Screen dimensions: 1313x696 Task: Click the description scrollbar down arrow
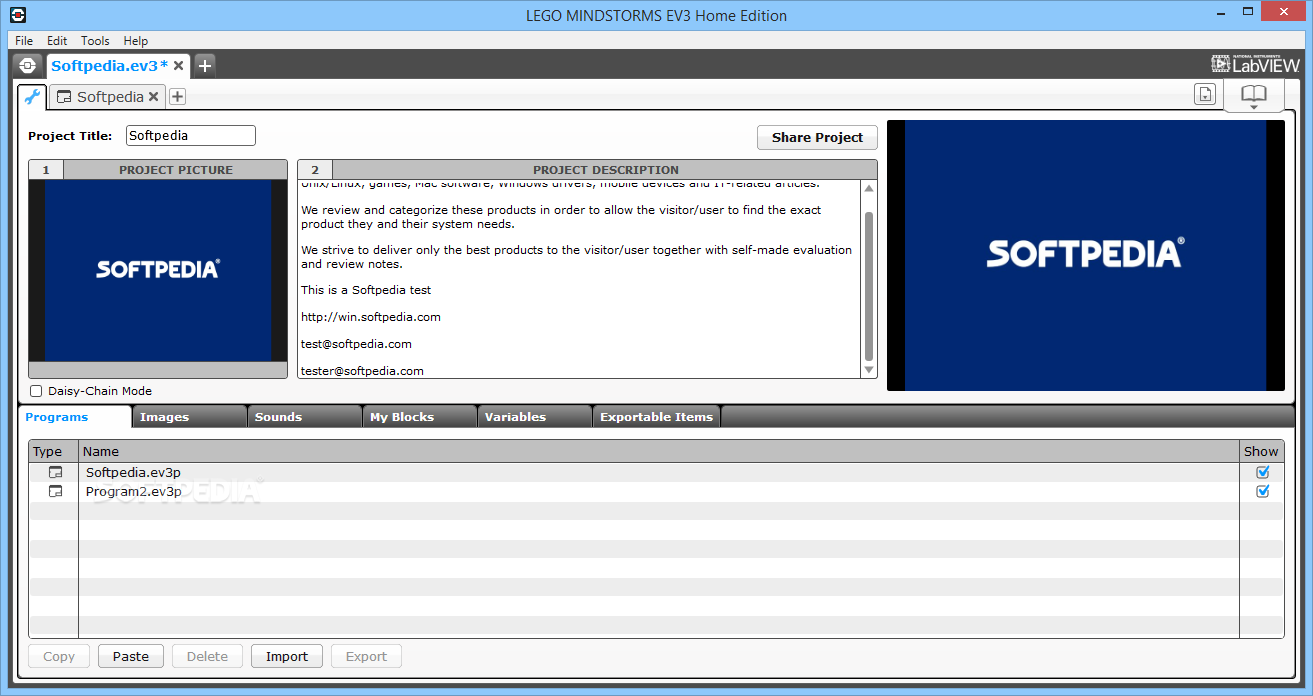pyautogui.click(x=868, y=370)
